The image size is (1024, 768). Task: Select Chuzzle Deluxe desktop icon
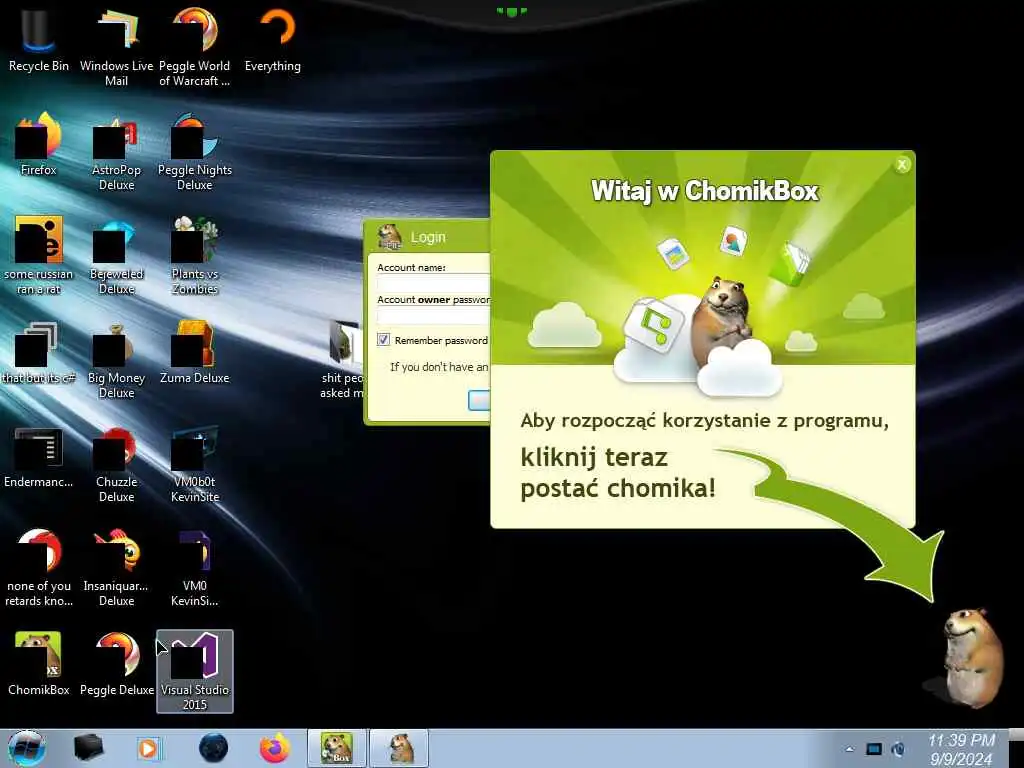(116, 464)
